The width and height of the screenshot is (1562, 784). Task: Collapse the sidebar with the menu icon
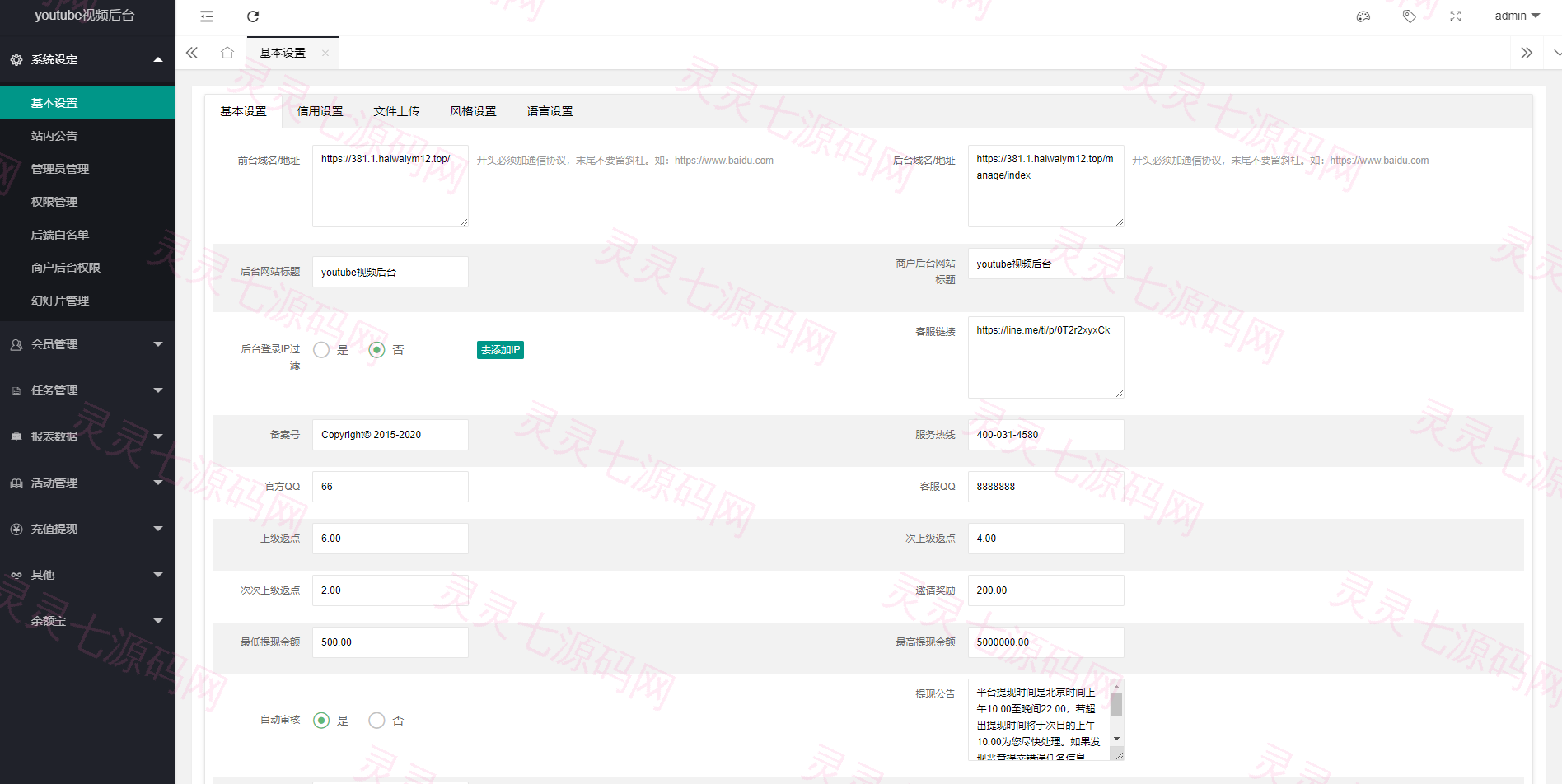tap(207, 16)
